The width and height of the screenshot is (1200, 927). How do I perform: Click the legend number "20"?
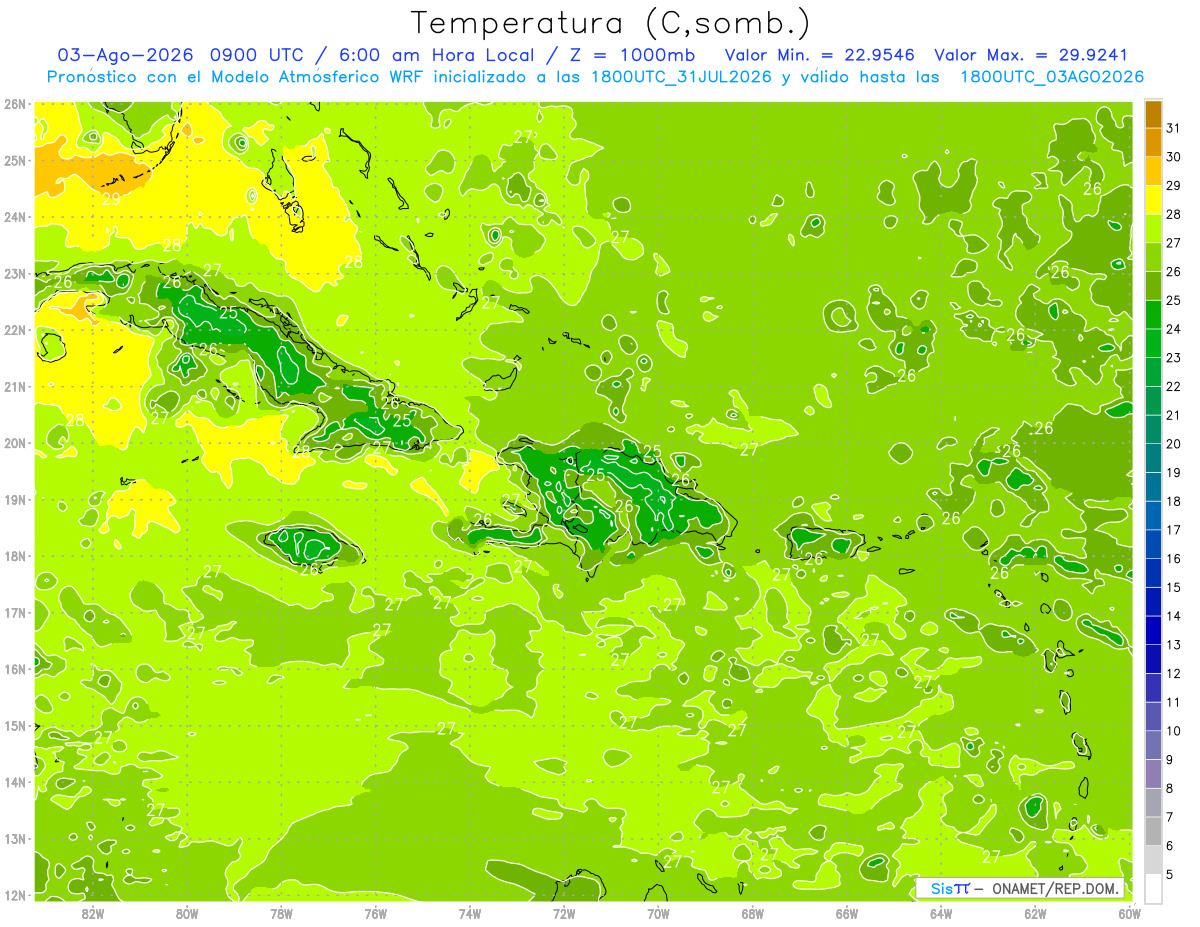coord(1174,444)
